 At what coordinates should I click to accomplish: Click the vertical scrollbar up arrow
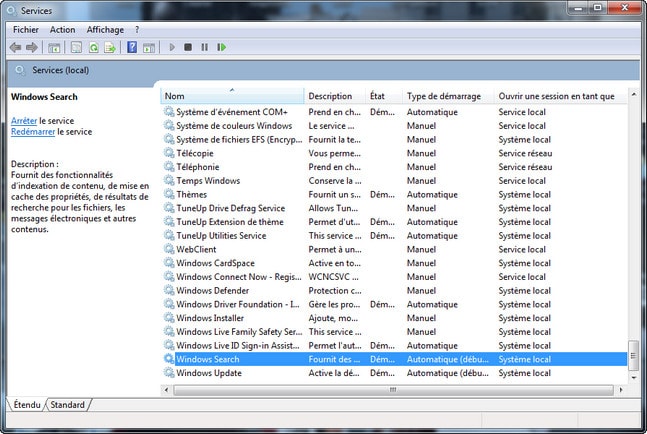point(633,94)
